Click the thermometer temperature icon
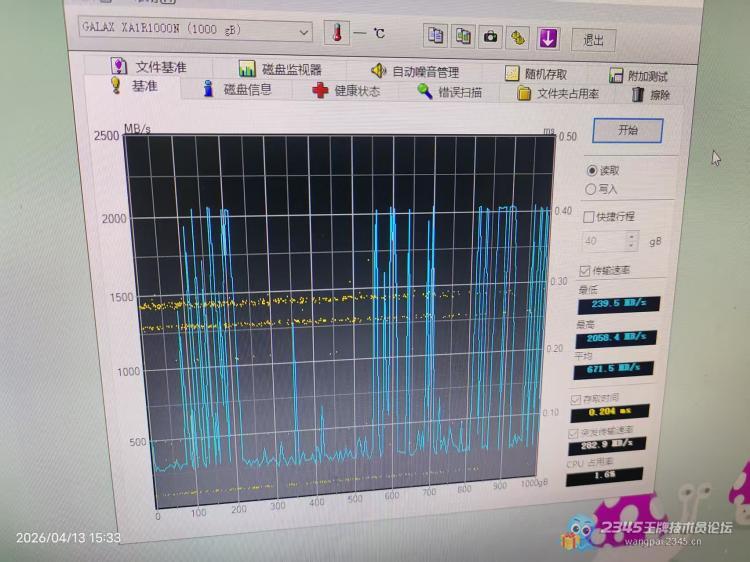Screen dimensions: 750x562 [x=340, y=33]
